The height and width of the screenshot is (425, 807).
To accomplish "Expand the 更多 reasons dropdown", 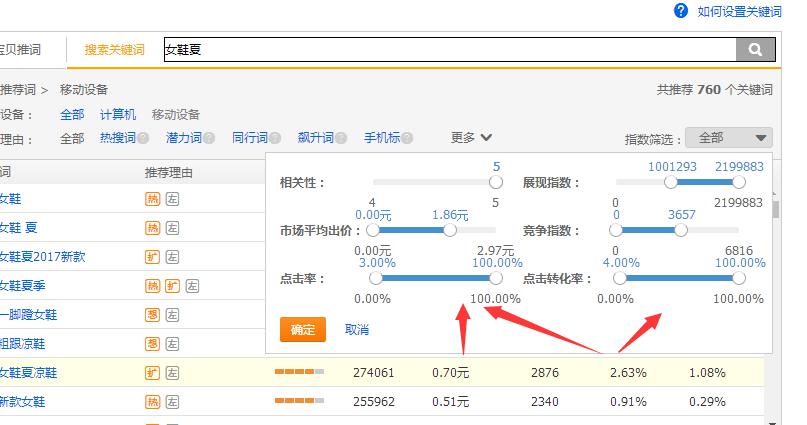I will [471, 138].
